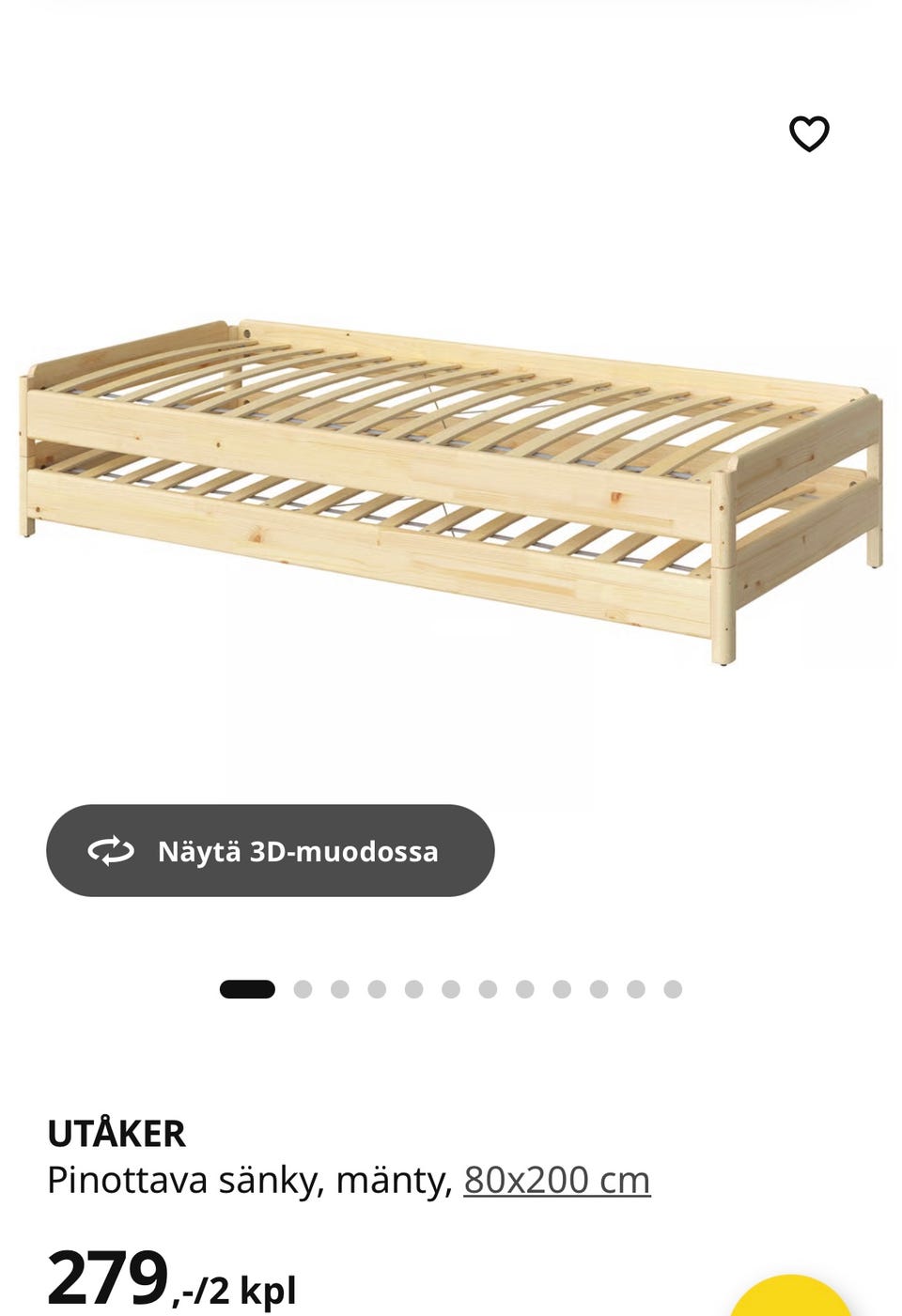The image size is (902, 1316).
Task: Open the UTÅKER product title
Action: [x=117, y=1134]
